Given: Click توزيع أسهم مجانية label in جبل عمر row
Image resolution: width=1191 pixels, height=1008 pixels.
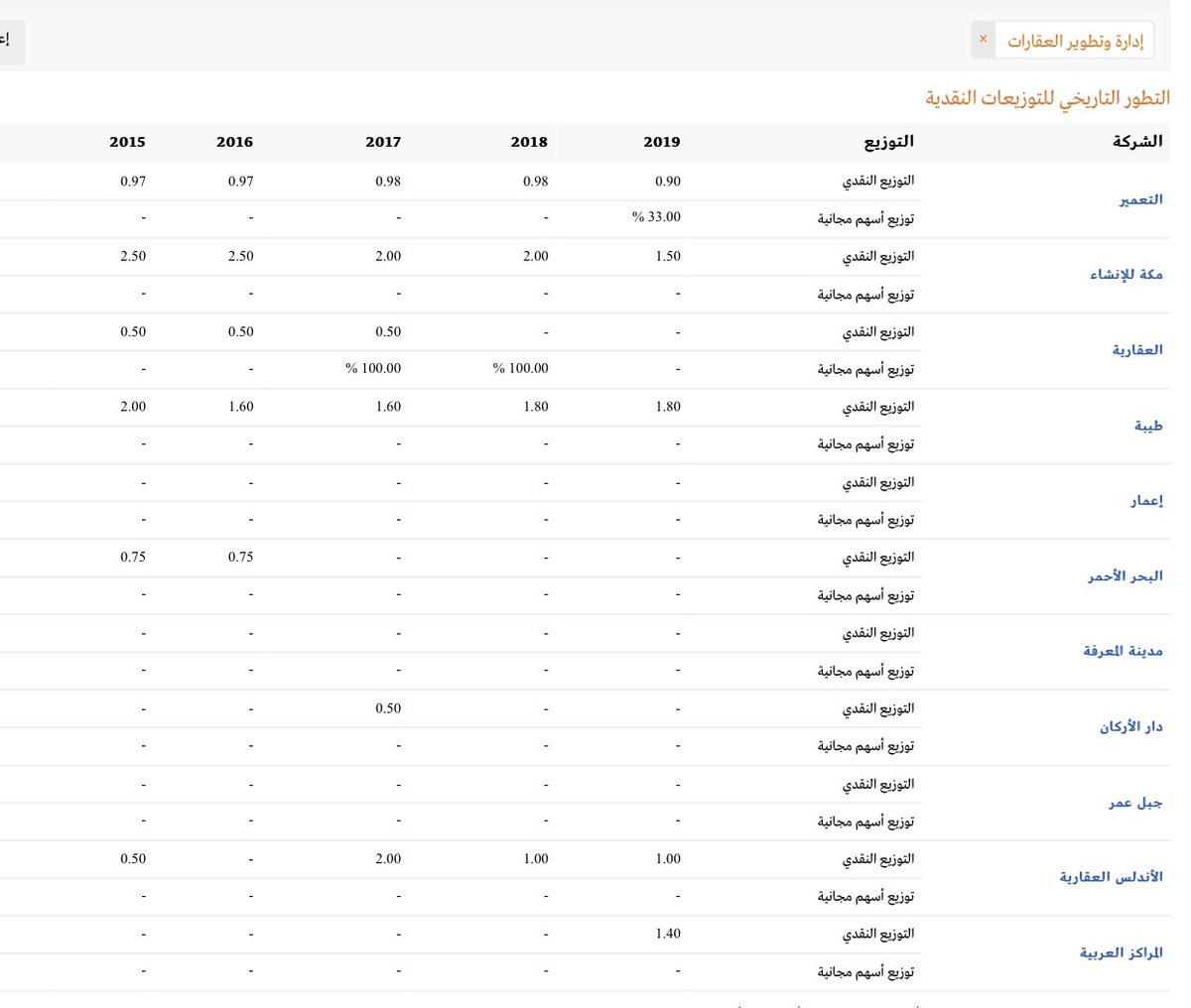Looking at the screenshot, I should [x=865, y=821].
